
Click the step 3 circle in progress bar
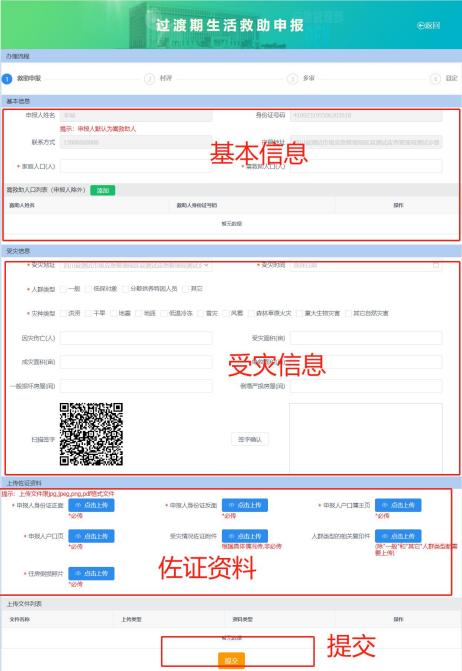tap(292, 79)
